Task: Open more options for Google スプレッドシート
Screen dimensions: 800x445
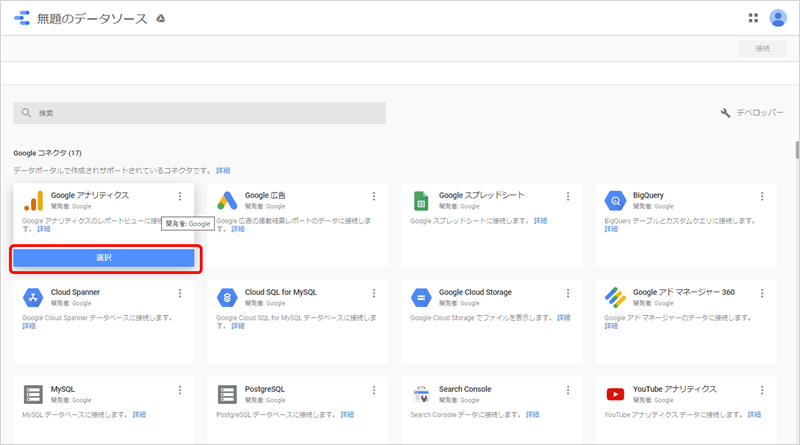Action: (568, 196)
